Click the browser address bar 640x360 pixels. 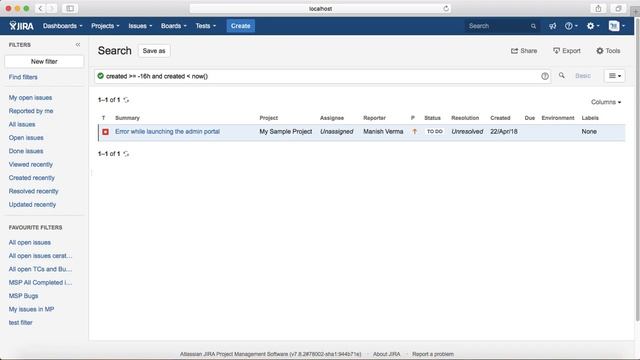pos(320,8)
